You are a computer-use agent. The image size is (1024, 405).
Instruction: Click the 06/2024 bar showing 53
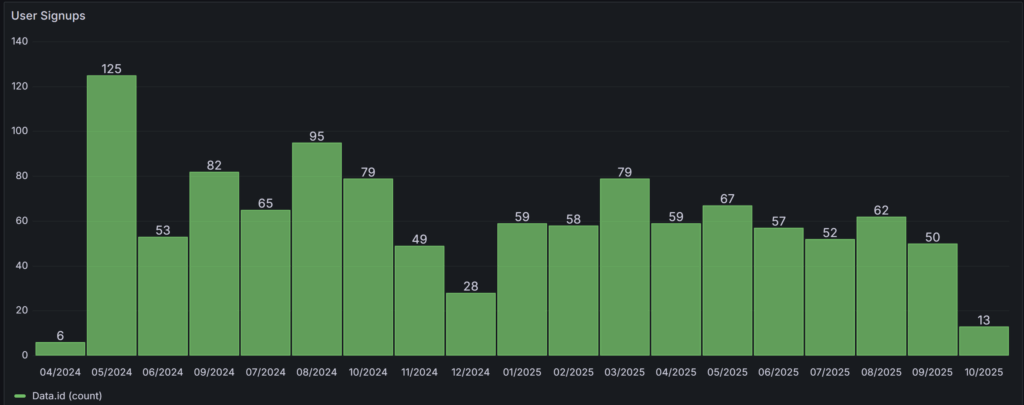click(163, 296)
